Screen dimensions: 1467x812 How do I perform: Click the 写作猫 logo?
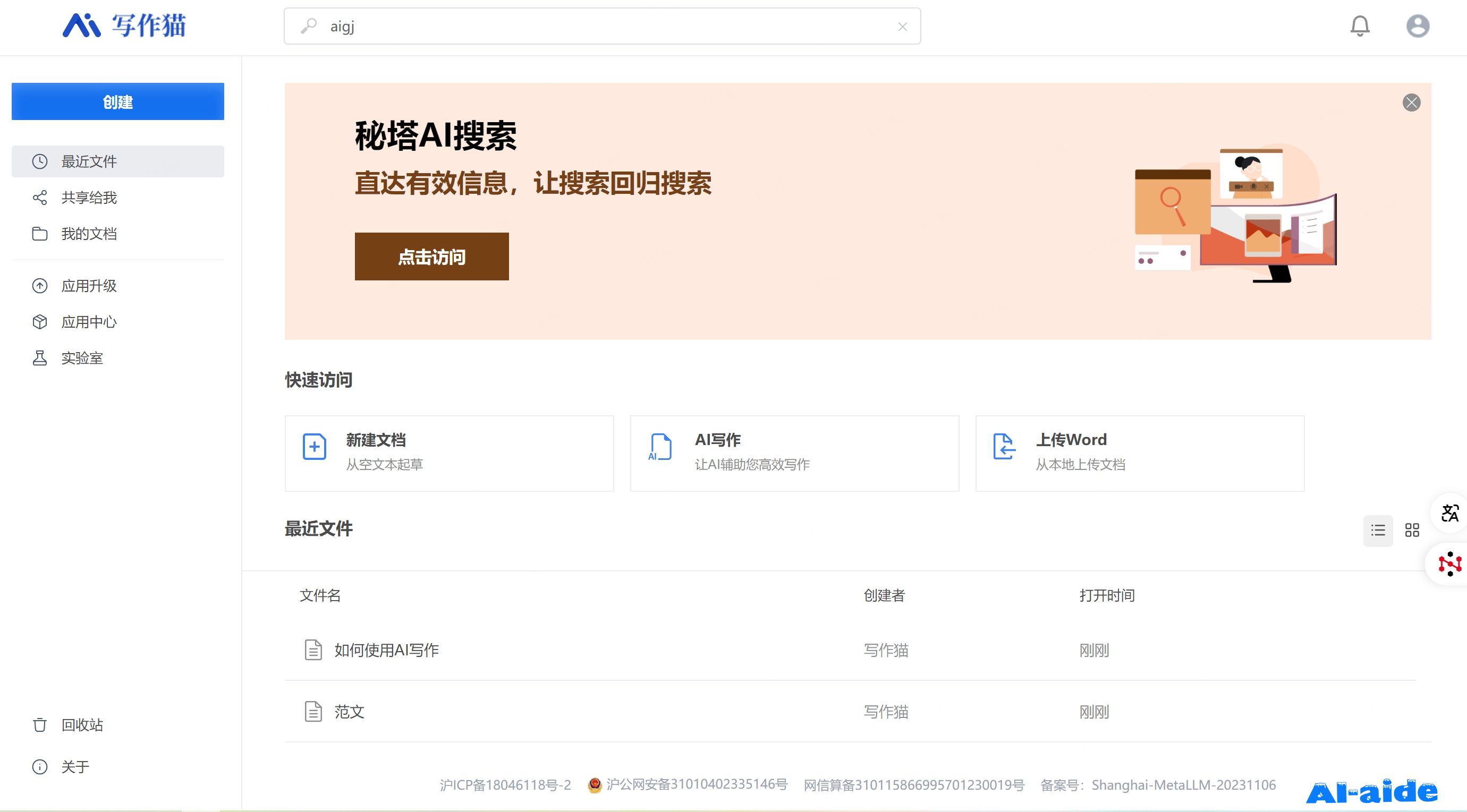pyautogui.click(x=124, y=25)
